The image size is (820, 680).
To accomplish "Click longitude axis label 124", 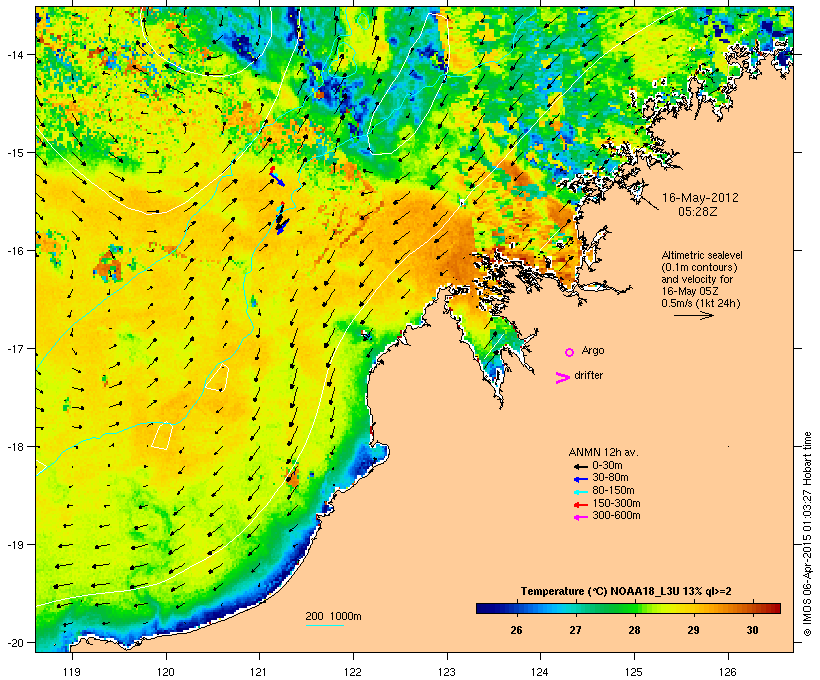I will click(x=540, y=672).
